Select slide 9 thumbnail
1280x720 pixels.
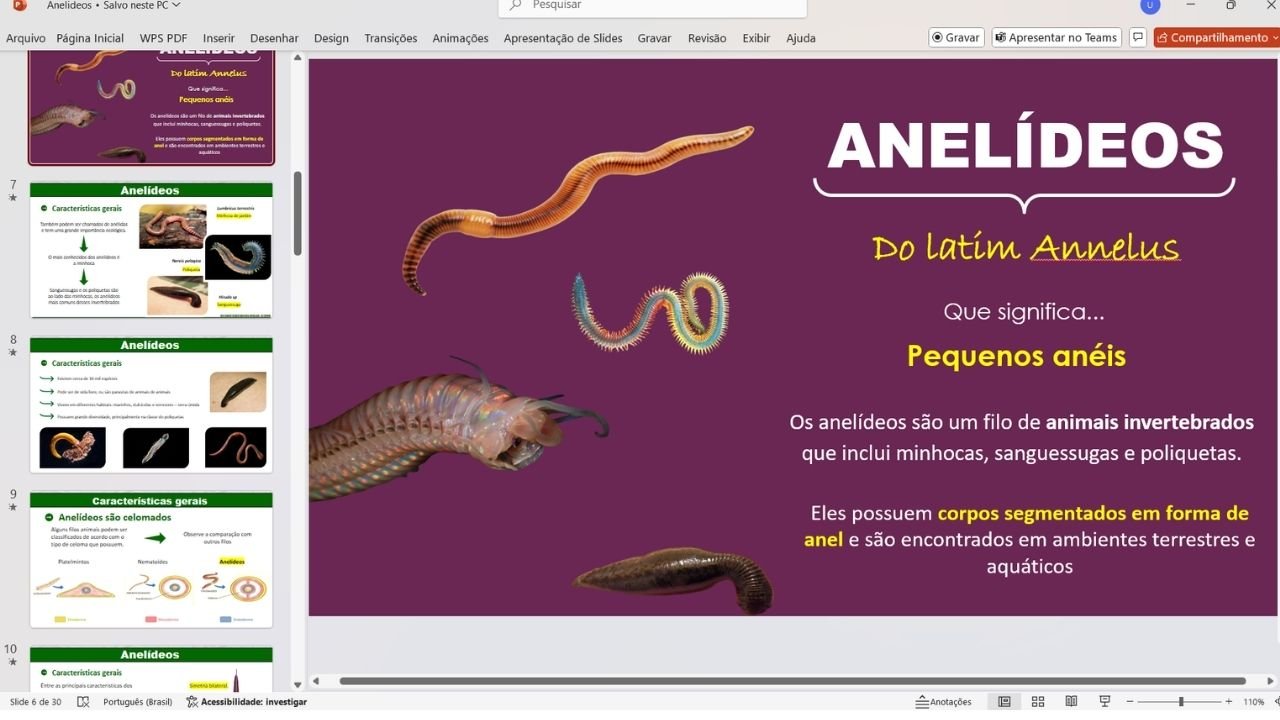pos(151,560)
